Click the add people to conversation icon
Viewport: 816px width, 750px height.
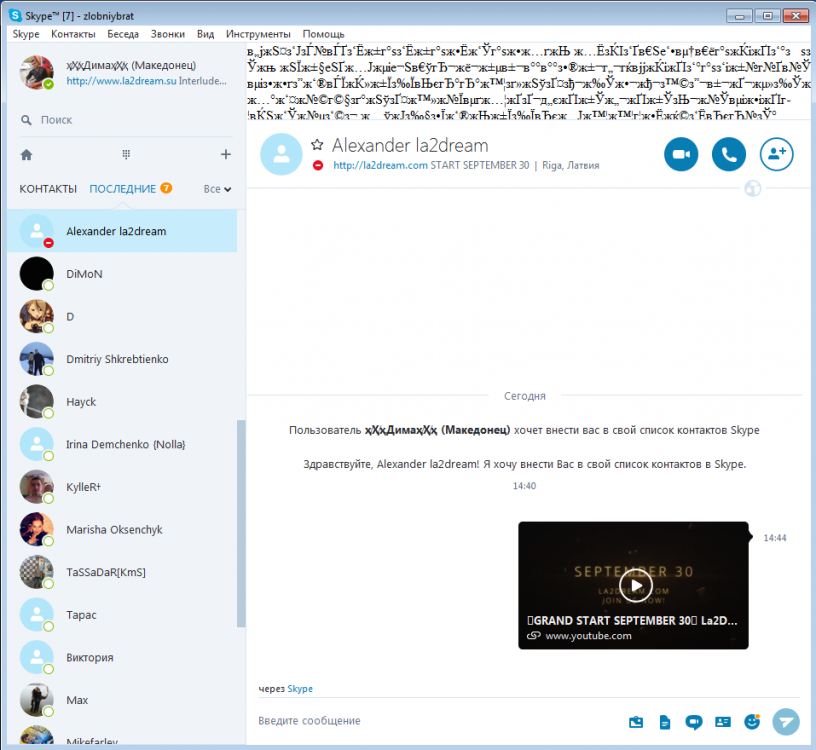pyautogui.click(x=776, y=154)
